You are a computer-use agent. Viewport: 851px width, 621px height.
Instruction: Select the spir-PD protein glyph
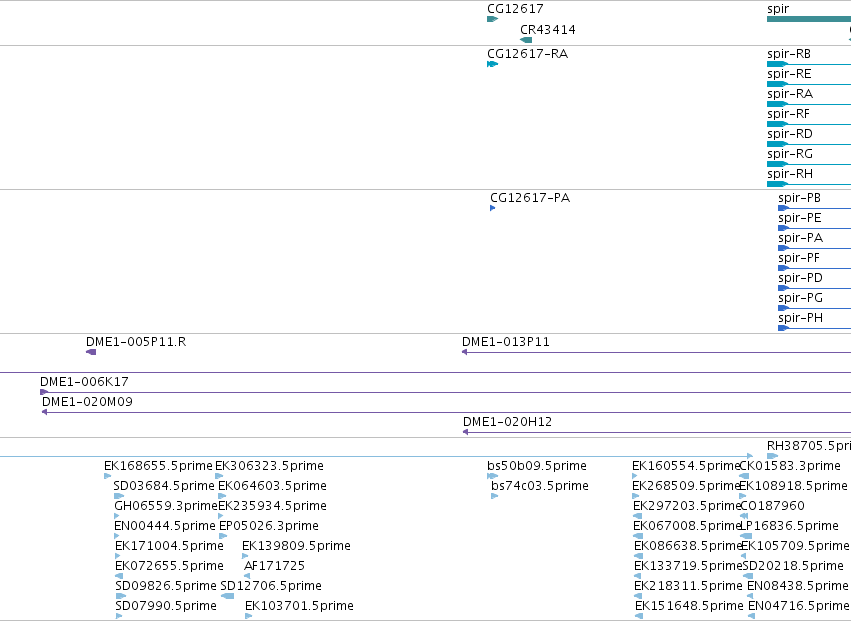(814, 288)
